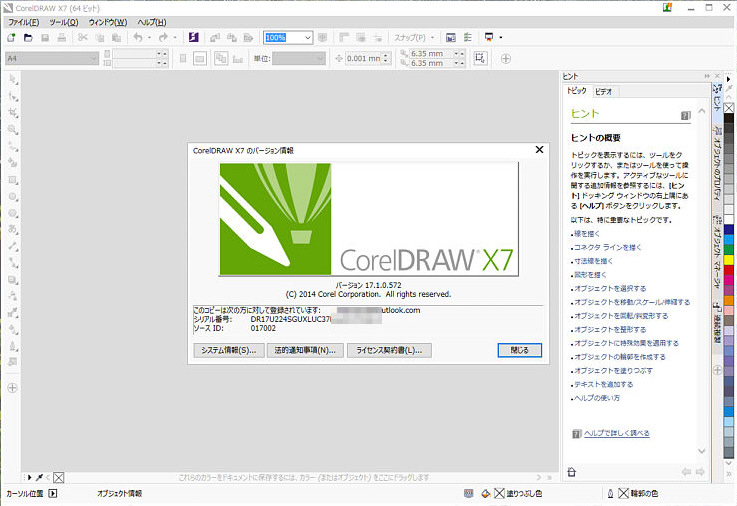Expand the カーソル位置 arrow in status bar
Image resolution: width=737 pixels, height=506 pixels.
(x=53, y=494)
